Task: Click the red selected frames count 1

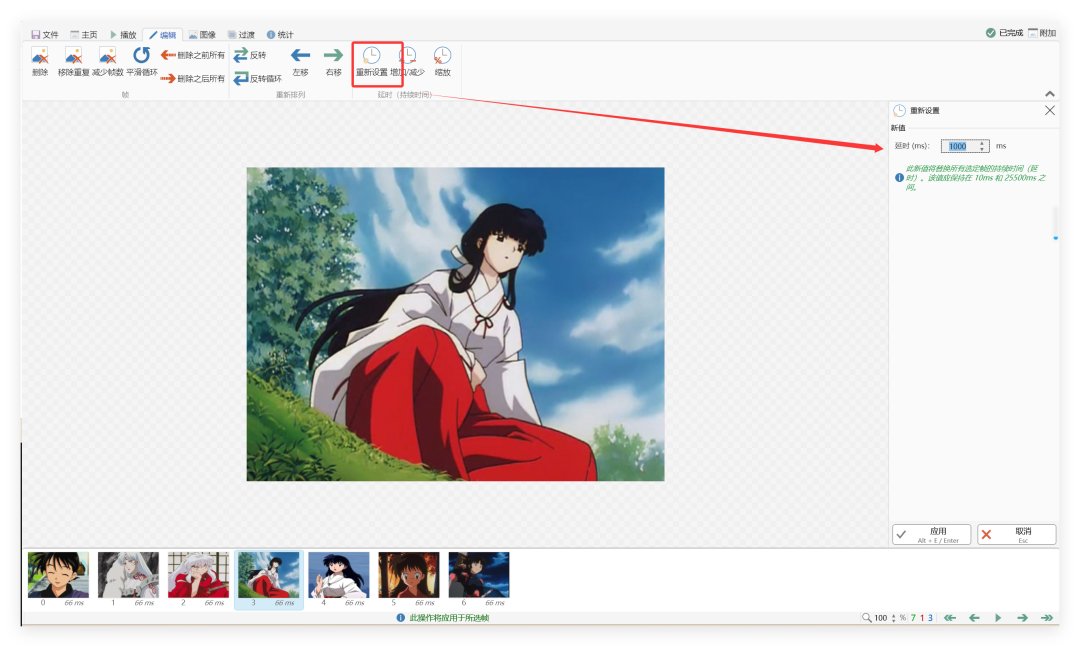Action: pos(922,618)
